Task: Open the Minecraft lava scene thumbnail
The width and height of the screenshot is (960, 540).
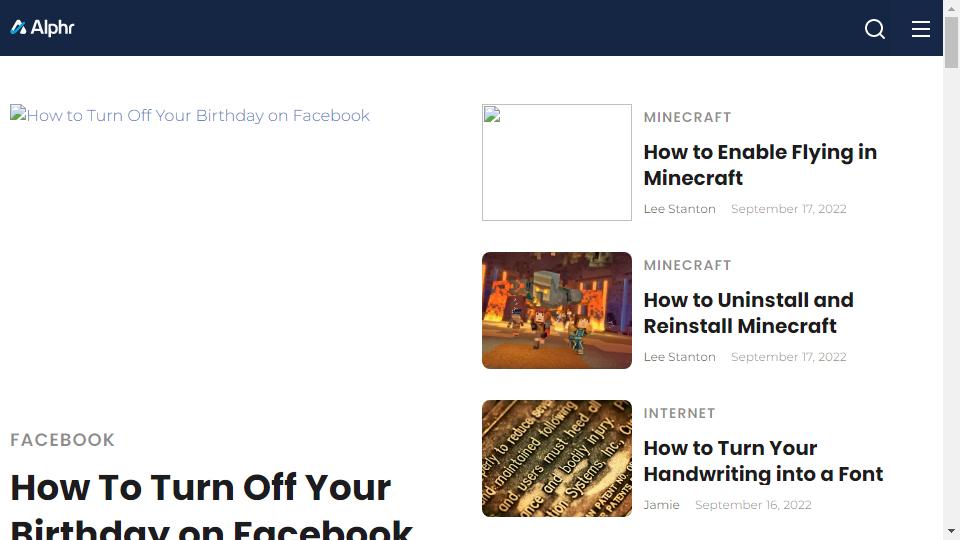Action: [557, 310]
